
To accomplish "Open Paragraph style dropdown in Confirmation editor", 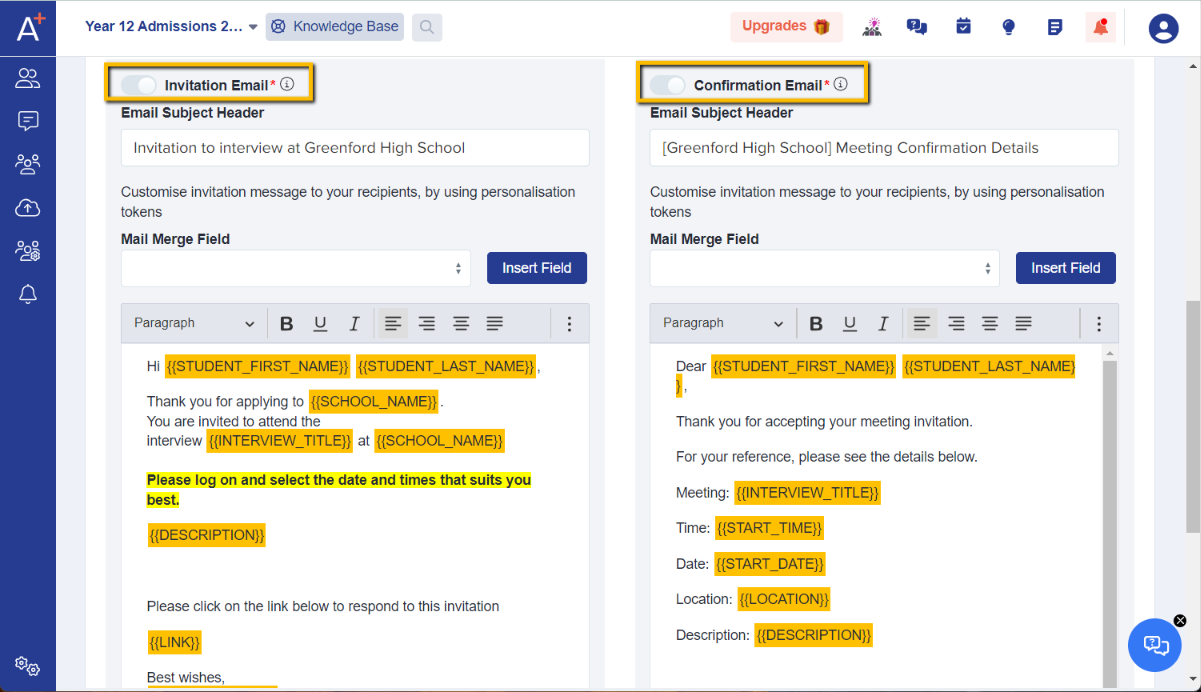I will (723, 324).
